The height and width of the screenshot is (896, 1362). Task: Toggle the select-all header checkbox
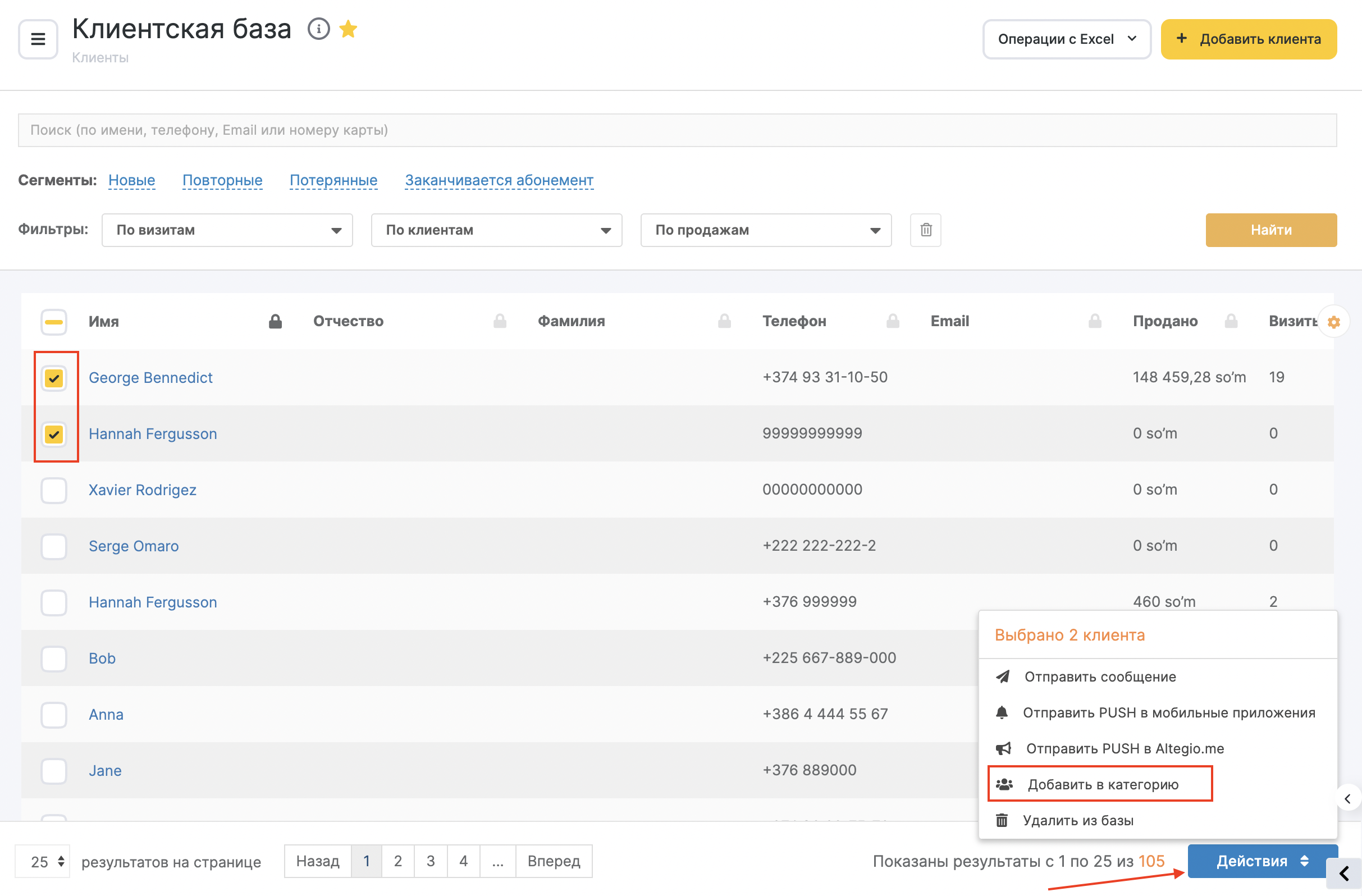pos(54,322)
